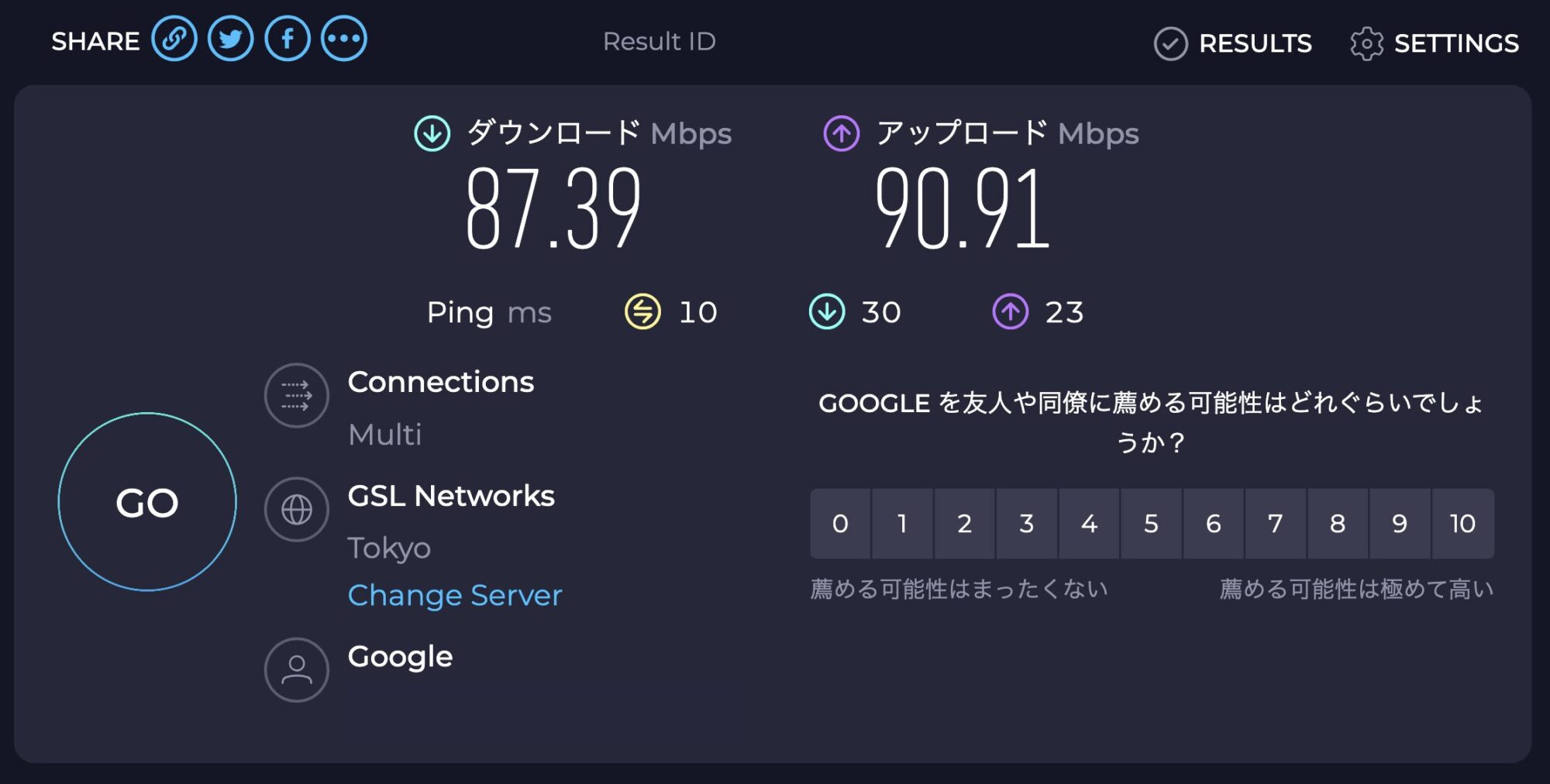Open more sharing options ellipsis icon
Screen dimensions: 1550x784
click(343, 38)
